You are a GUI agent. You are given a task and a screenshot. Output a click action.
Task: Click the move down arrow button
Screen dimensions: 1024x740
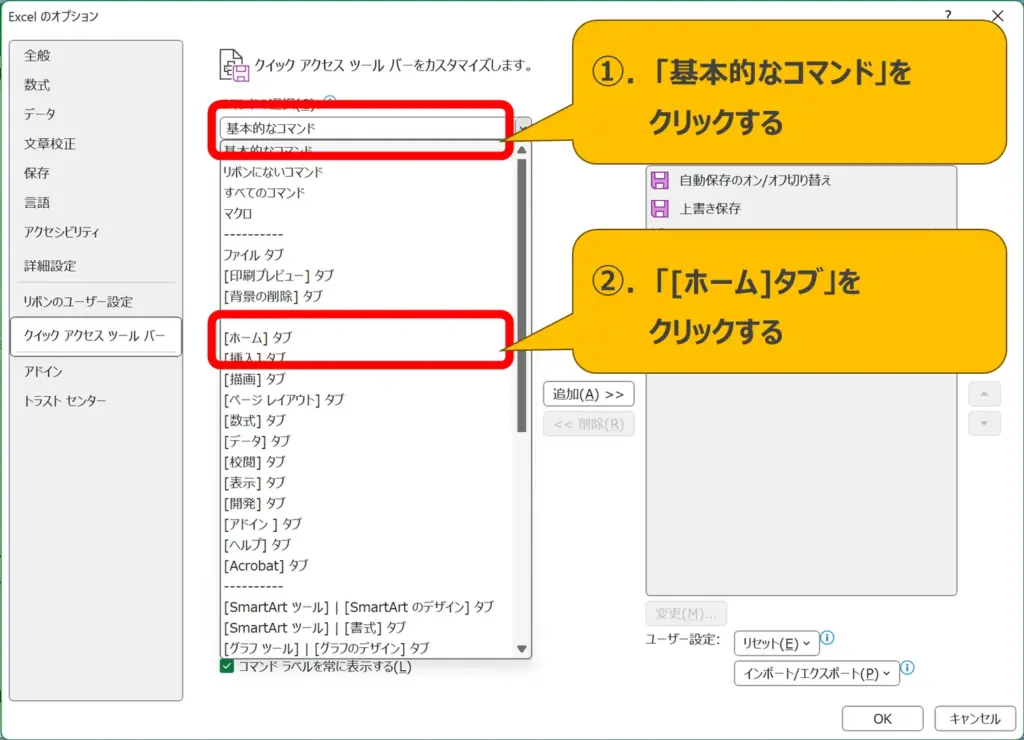coord(984,424)
